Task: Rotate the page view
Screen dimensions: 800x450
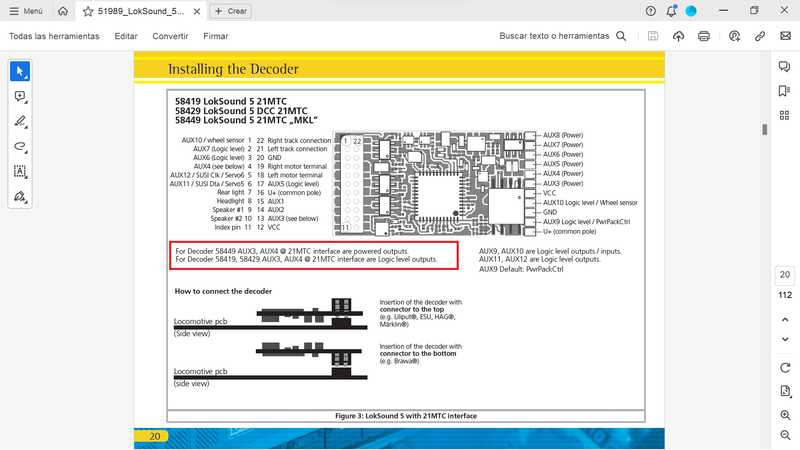Action: pos(785,368)
